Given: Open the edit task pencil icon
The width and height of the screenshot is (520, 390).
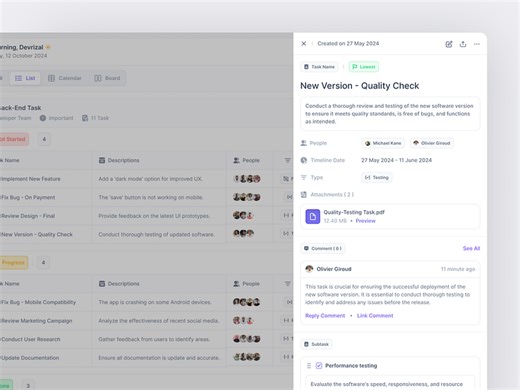Looking at the screenshot, I should [x=449, y=44].
